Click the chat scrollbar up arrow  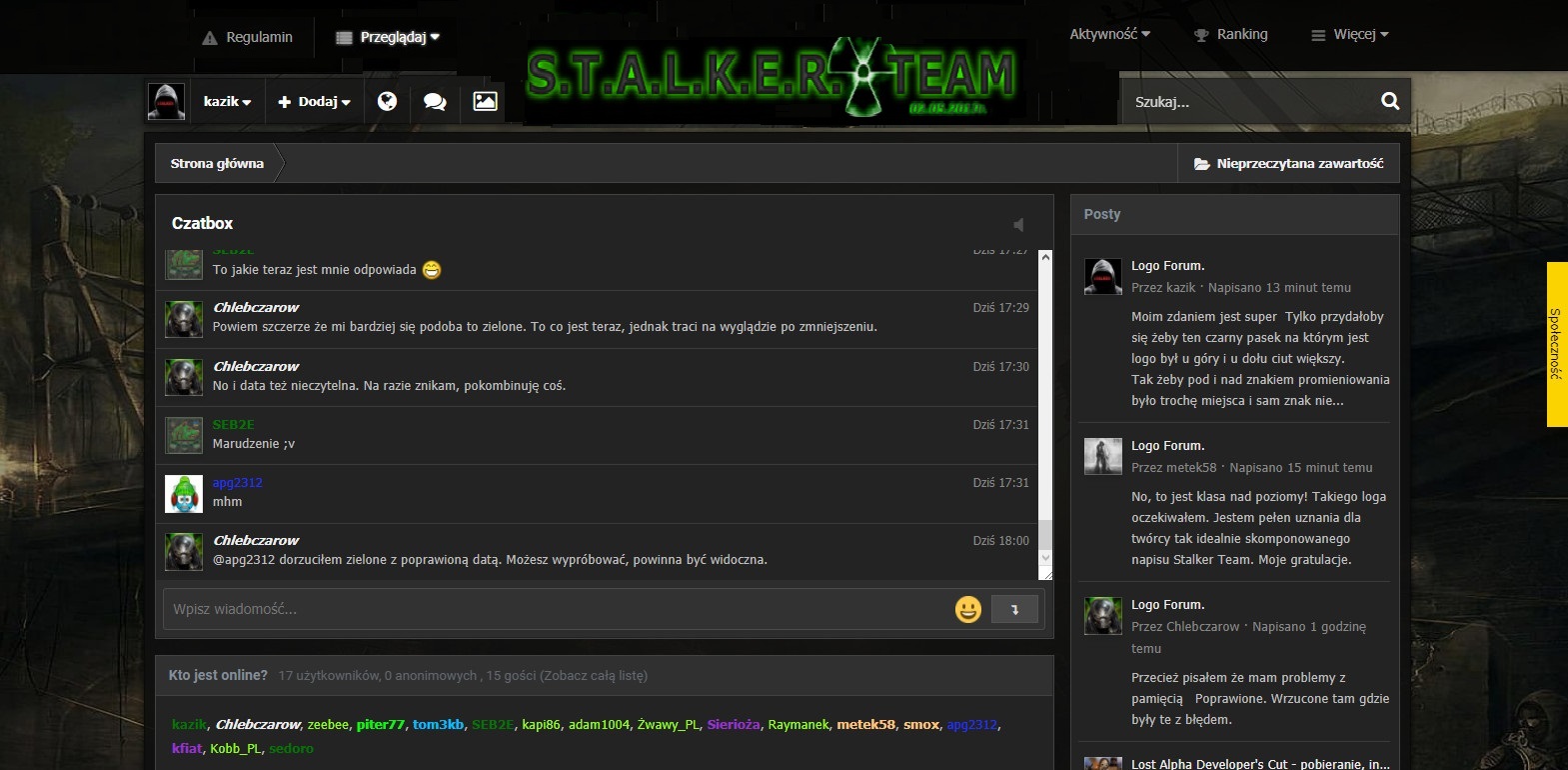1045,257
